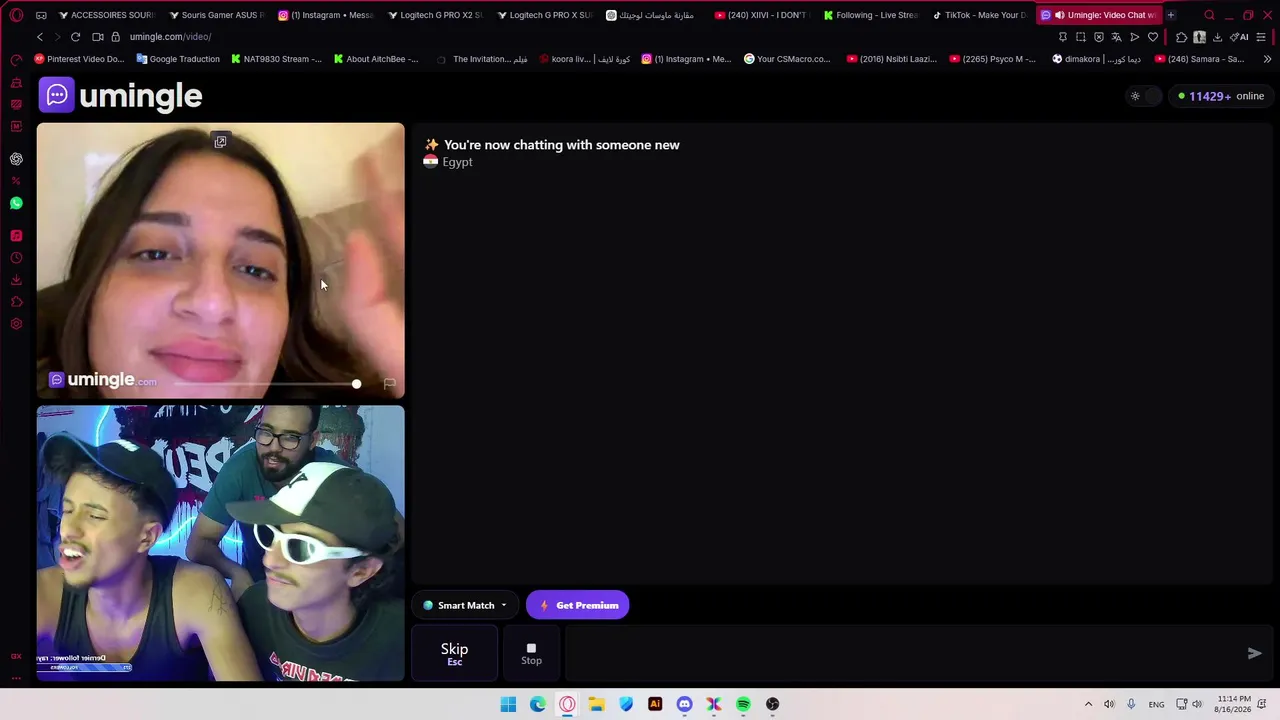The height and width of the screenshot is (720, 1280).
Task: Switch to the Souris Gamer ASUS tab
Action: [x=215, y=15]
